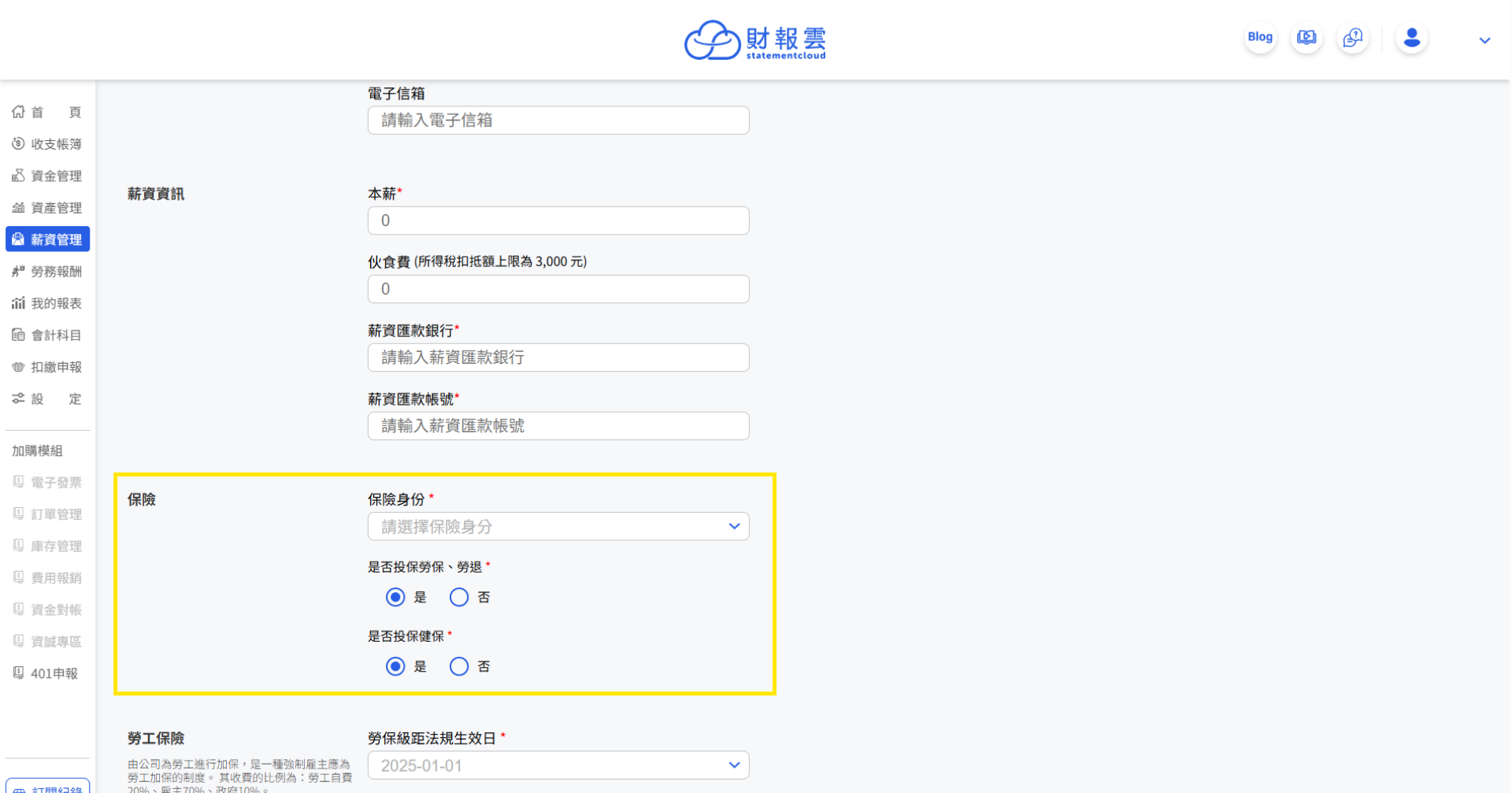Open 收支帳簿 in the sidebar
This screenshot has width=1512, height=793.
[x=47, y=144]
